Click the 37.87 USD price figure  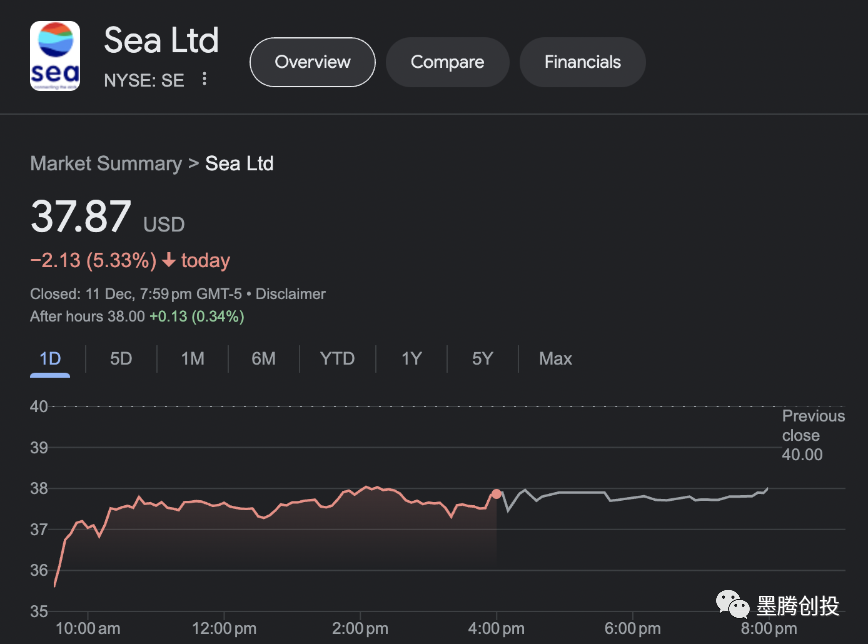coord(81,217)
